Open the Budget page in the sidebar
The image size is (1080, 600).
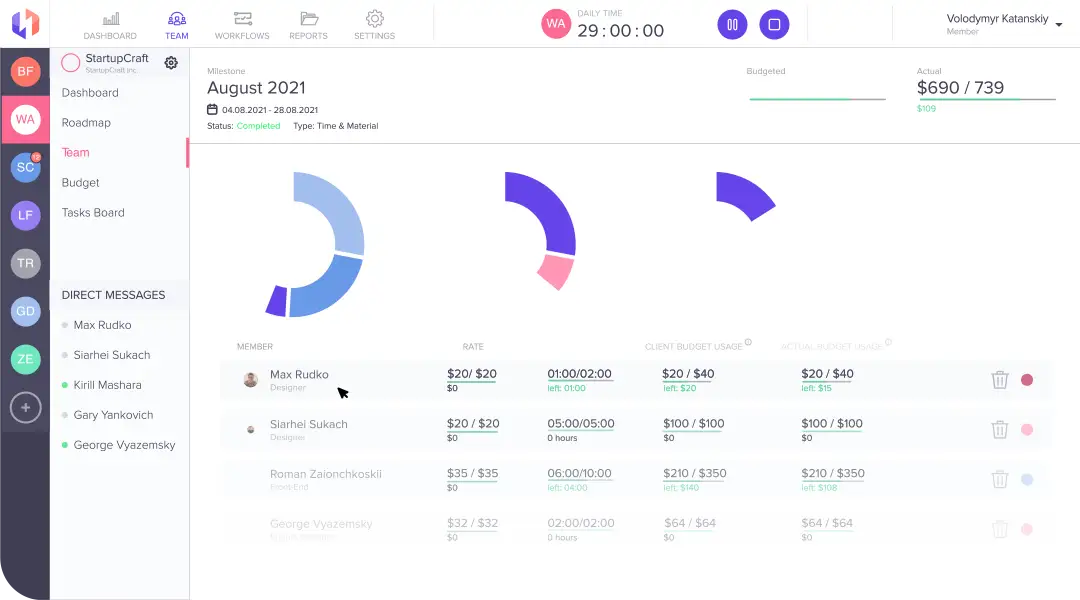81,183
